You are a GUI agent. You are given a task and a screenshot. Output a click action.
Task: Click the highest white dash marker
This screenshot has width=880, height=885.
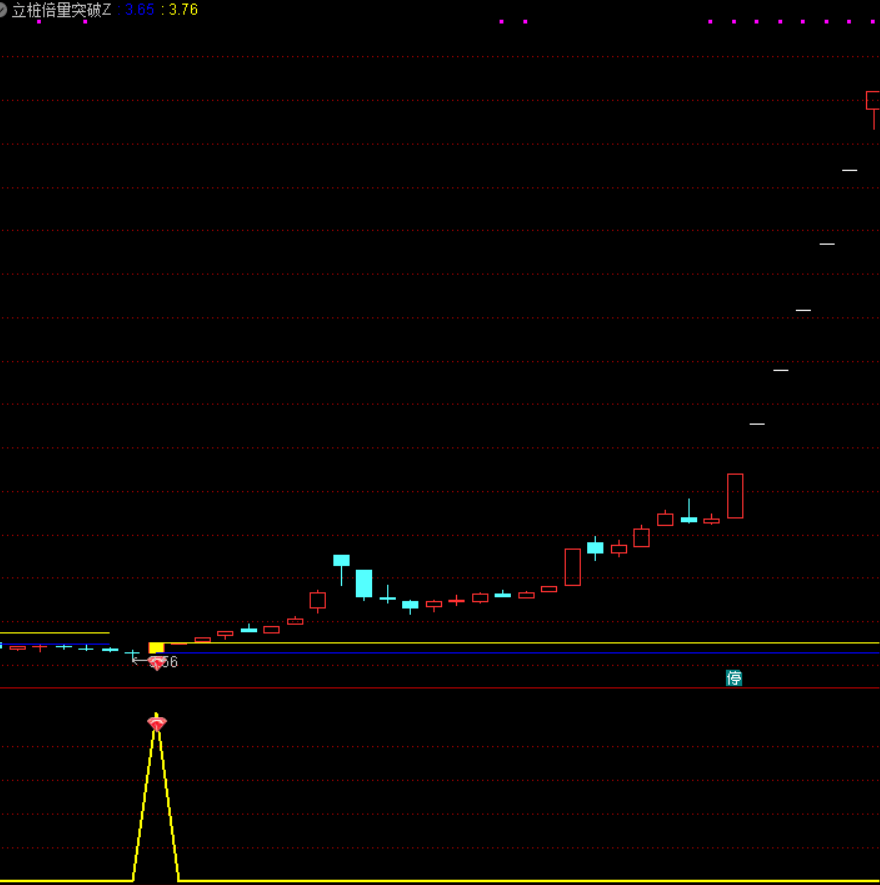849,170
